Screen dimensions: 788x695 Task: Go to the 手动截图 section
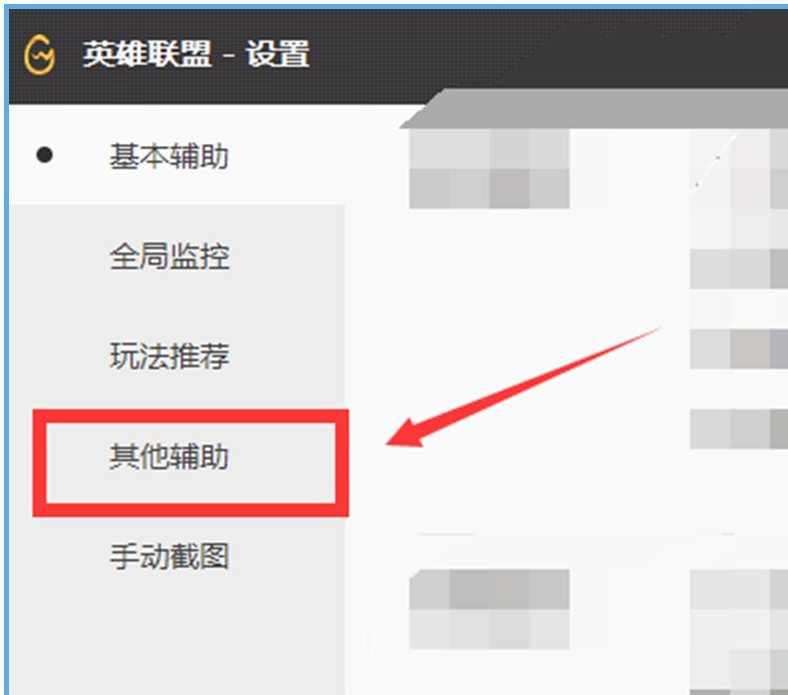coord(169,556)
